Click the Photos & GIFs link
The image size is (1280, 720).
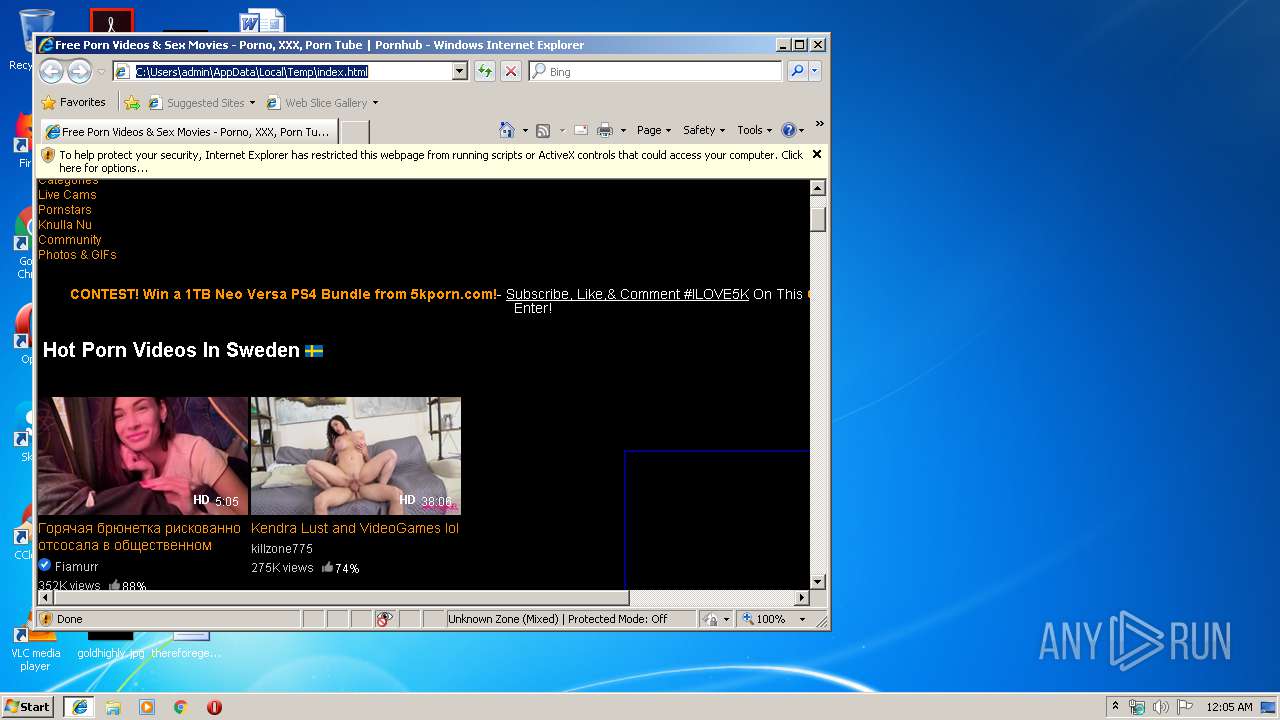coord(77,255)
